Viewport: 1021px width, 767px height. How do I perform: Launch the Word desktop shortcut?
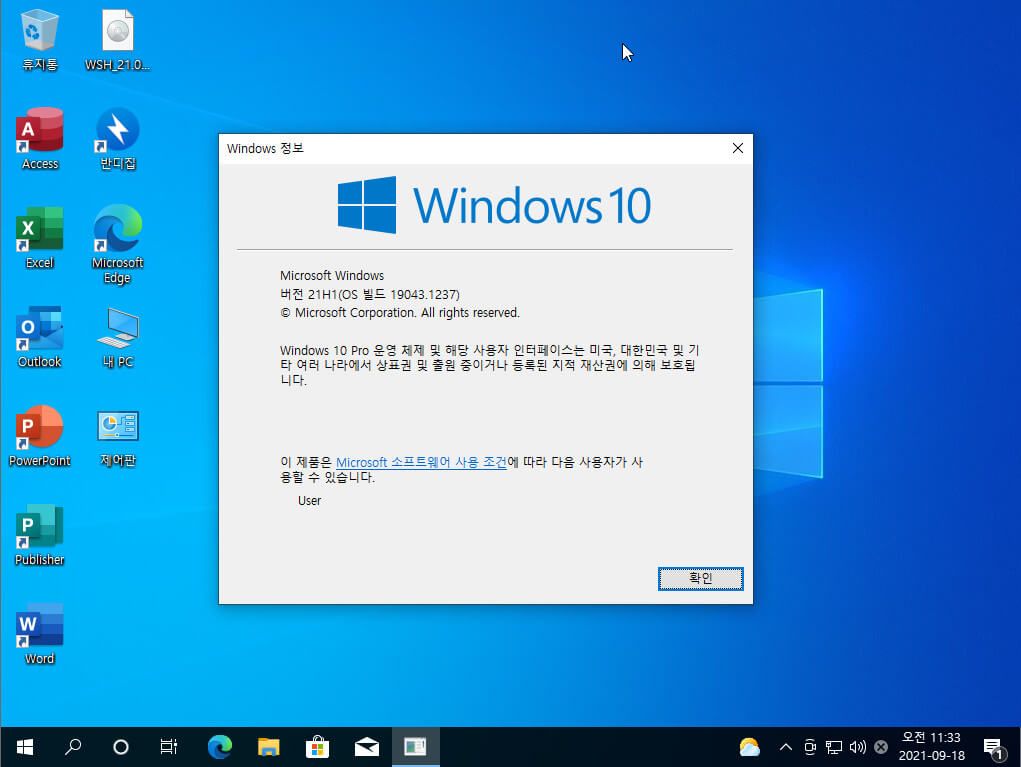click(40, 634)
